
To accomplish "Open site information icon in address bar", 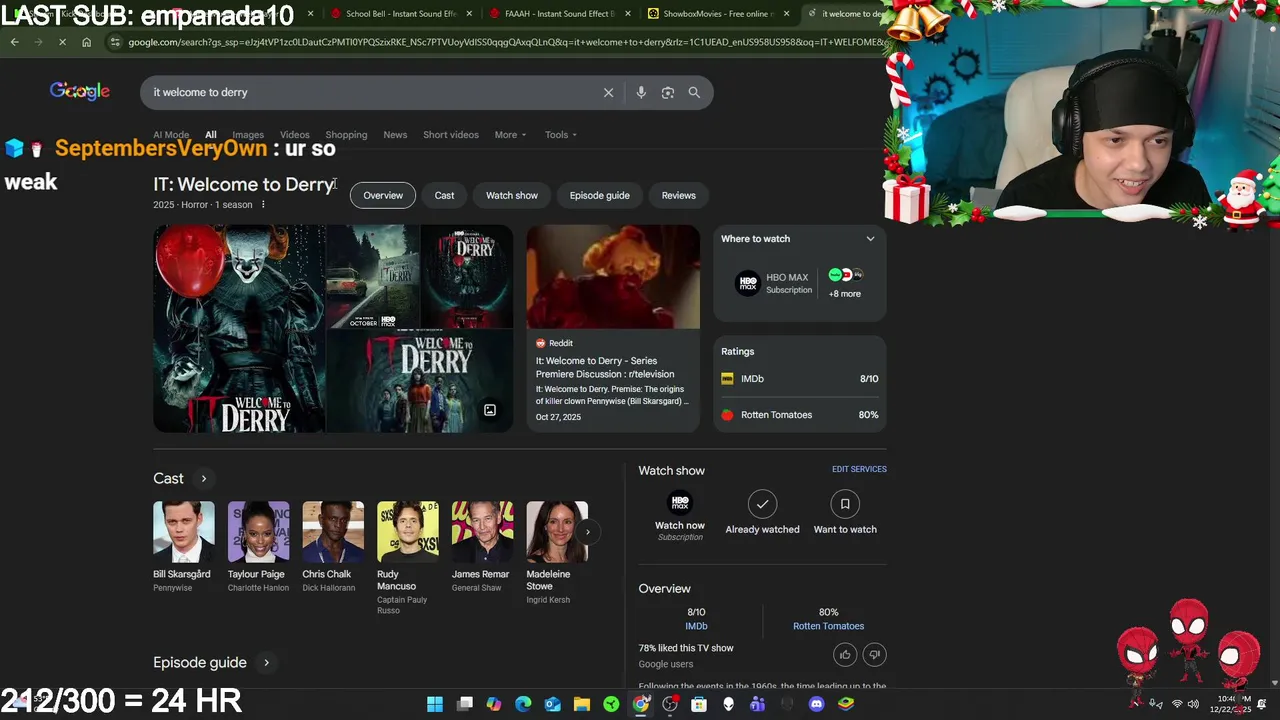I will click(x=116, y=42).
